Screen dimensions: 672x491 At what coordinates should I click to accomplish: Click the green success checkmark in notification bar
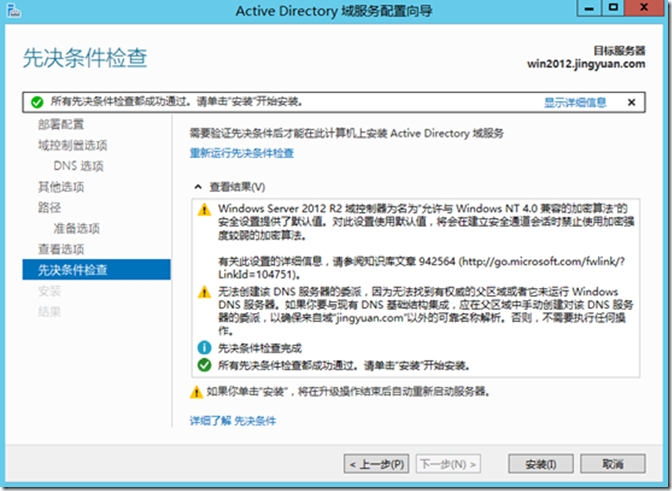37,102
